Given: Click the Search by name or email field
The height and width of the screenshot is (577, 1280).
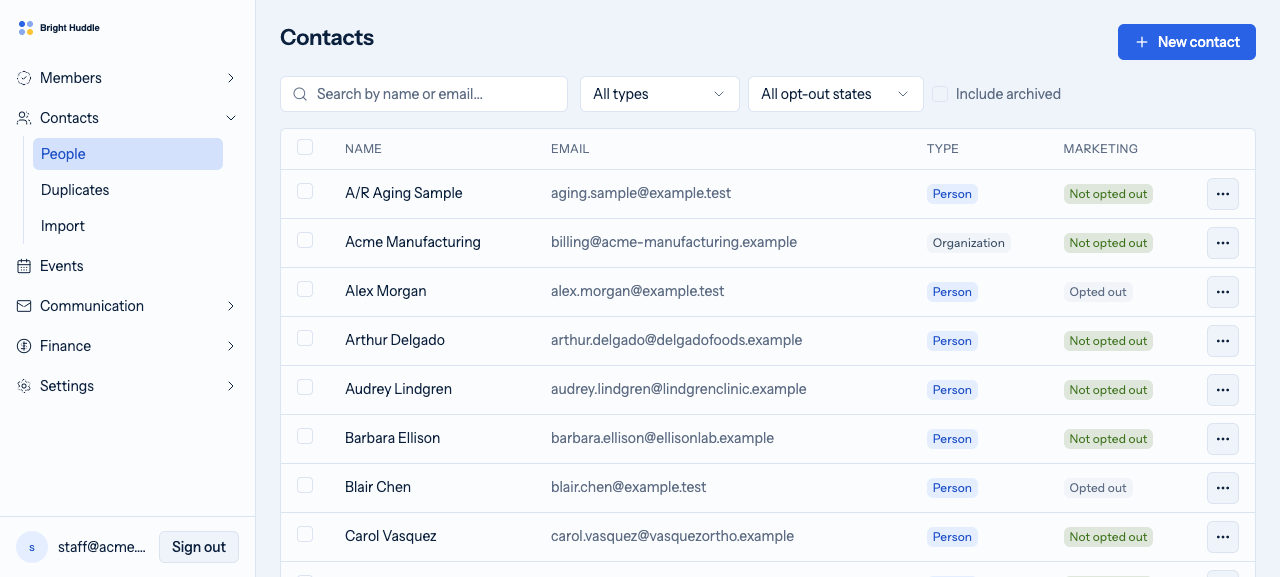Looking at the screenshot, I should pos(424,94).
